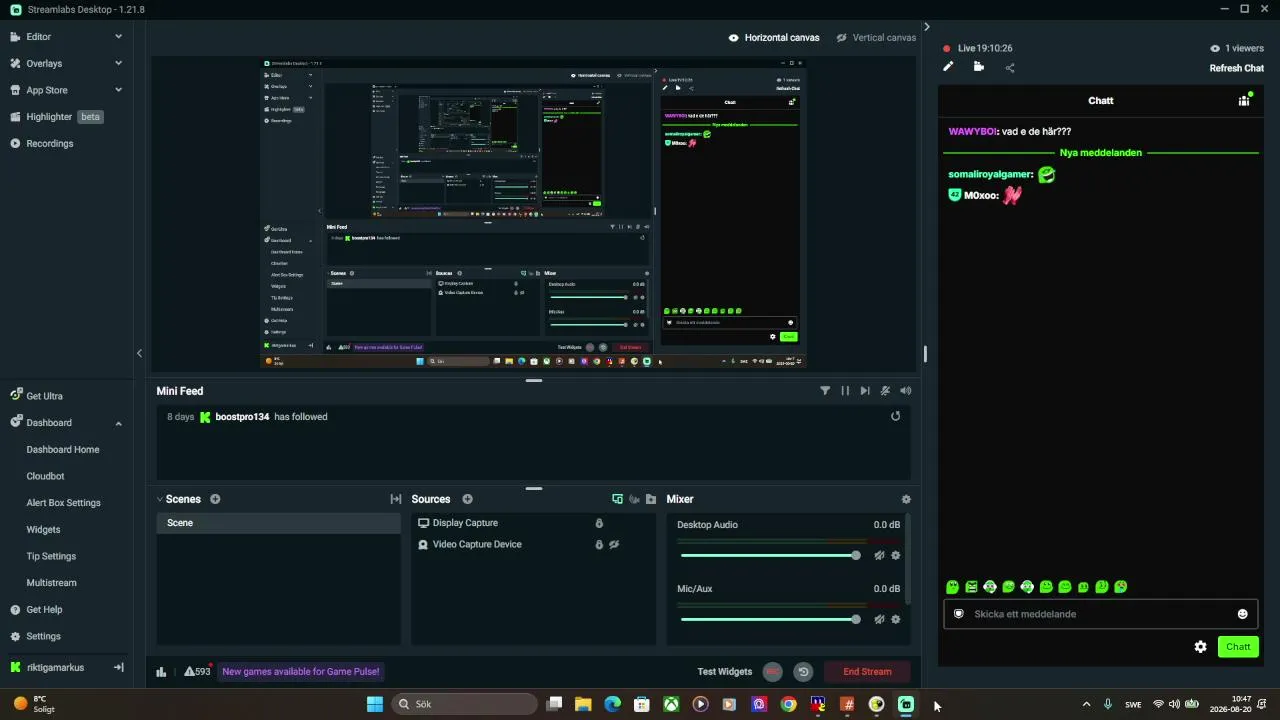Toggle dual output selective recording icon

617,499
